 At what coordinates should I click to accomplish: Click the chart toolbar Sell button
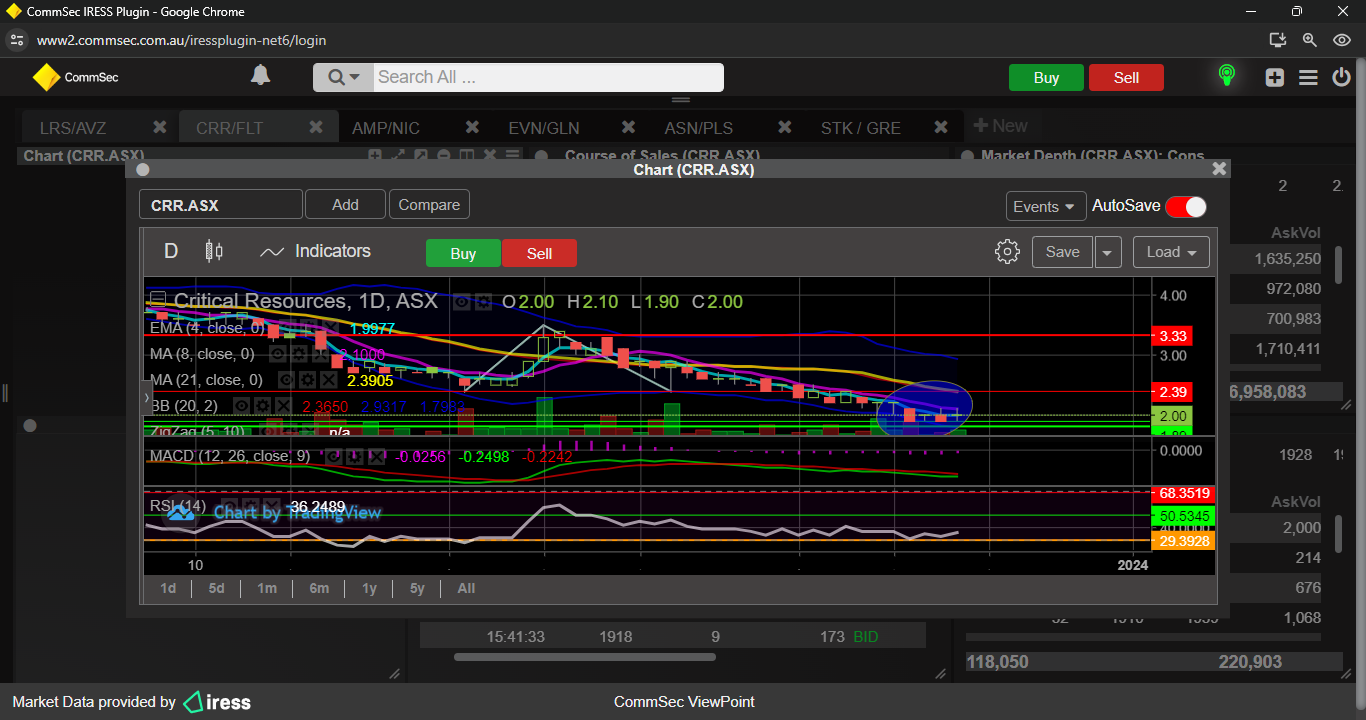[x=539, y=253]
